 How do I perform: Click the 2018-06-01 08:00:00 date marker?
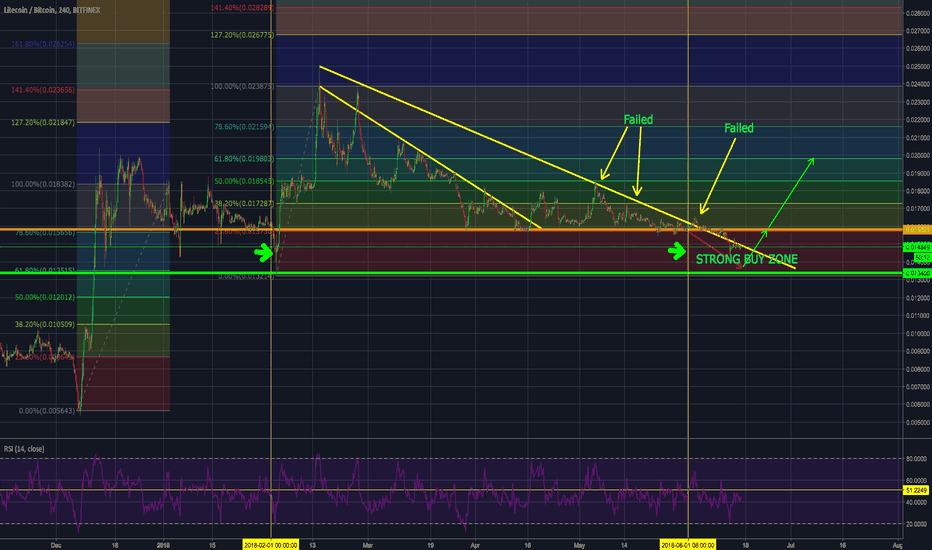tap(688, 545)
